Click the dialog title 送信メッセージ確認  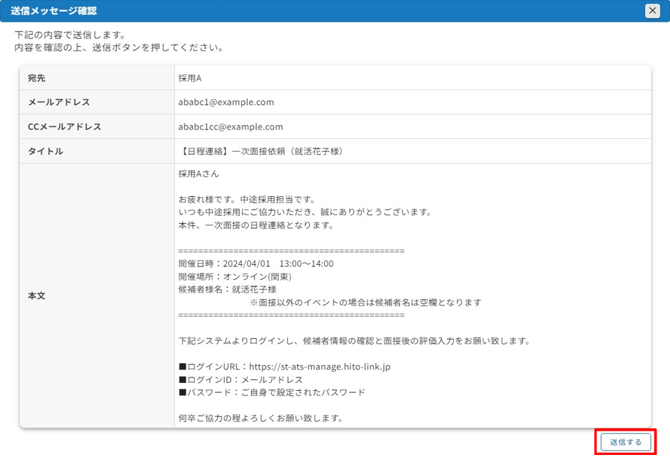click(54, 11)
